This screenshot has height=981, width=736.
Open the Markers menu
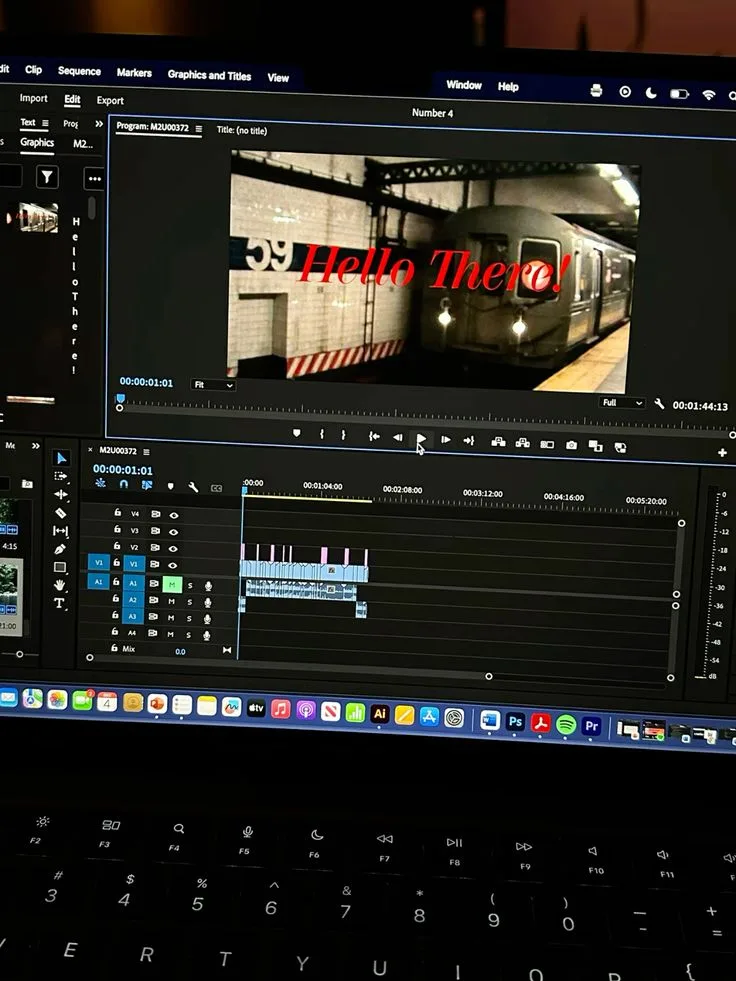tap(134, 73)
